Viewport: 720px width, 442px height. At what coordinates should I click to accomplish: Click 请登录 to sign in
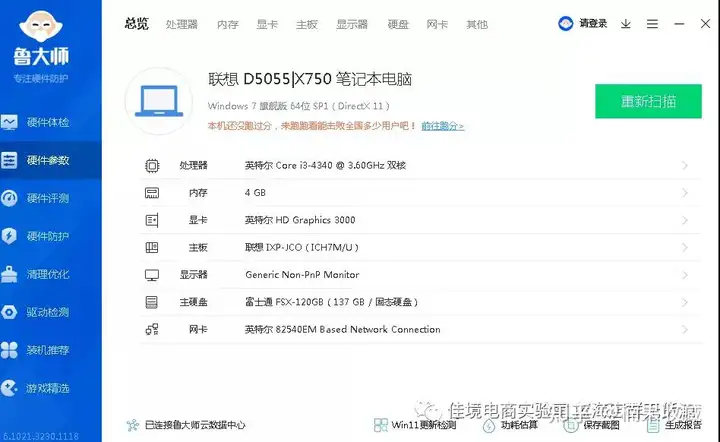click(x=593, y=23)
